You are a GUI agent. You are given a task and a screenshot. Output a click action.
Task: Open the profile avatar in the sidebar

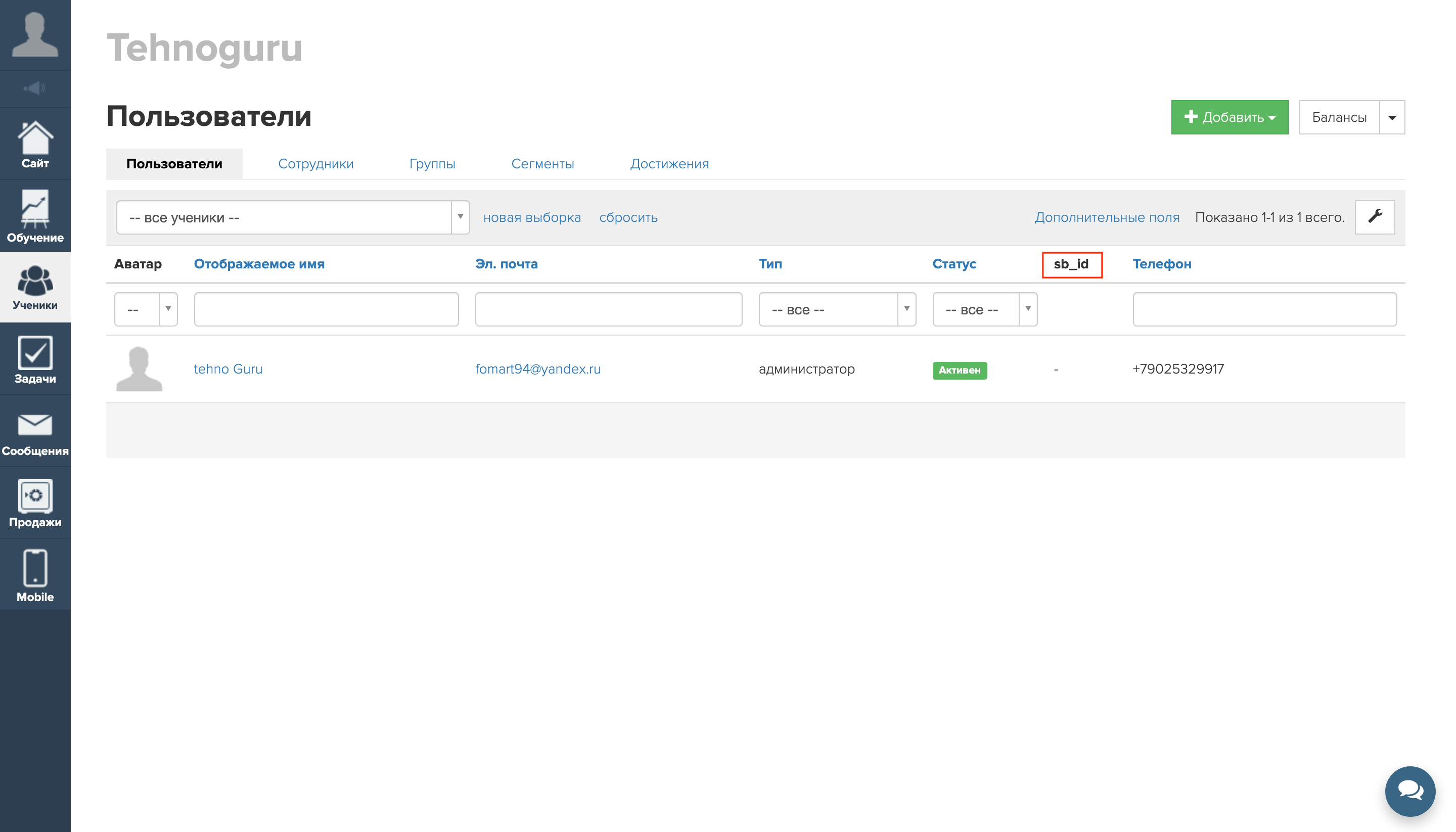(35, 35)
